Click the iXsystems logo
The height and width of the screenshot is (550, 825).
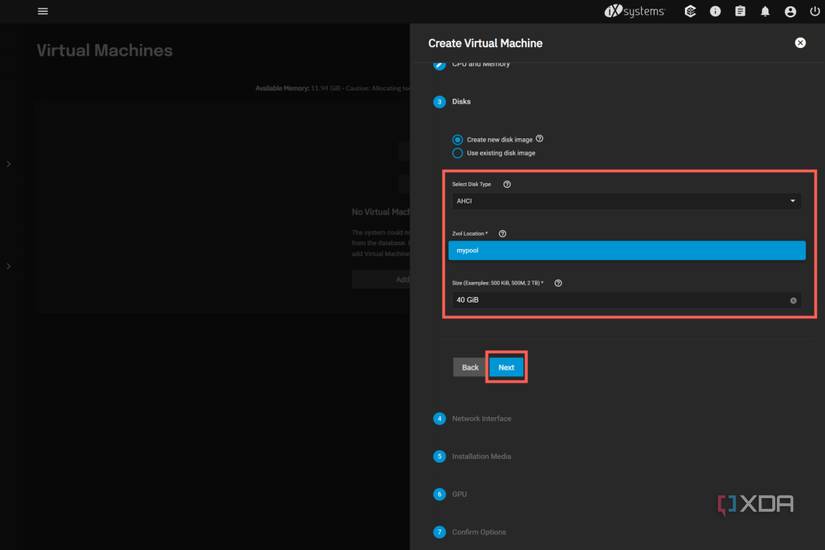tap(634, 11)
